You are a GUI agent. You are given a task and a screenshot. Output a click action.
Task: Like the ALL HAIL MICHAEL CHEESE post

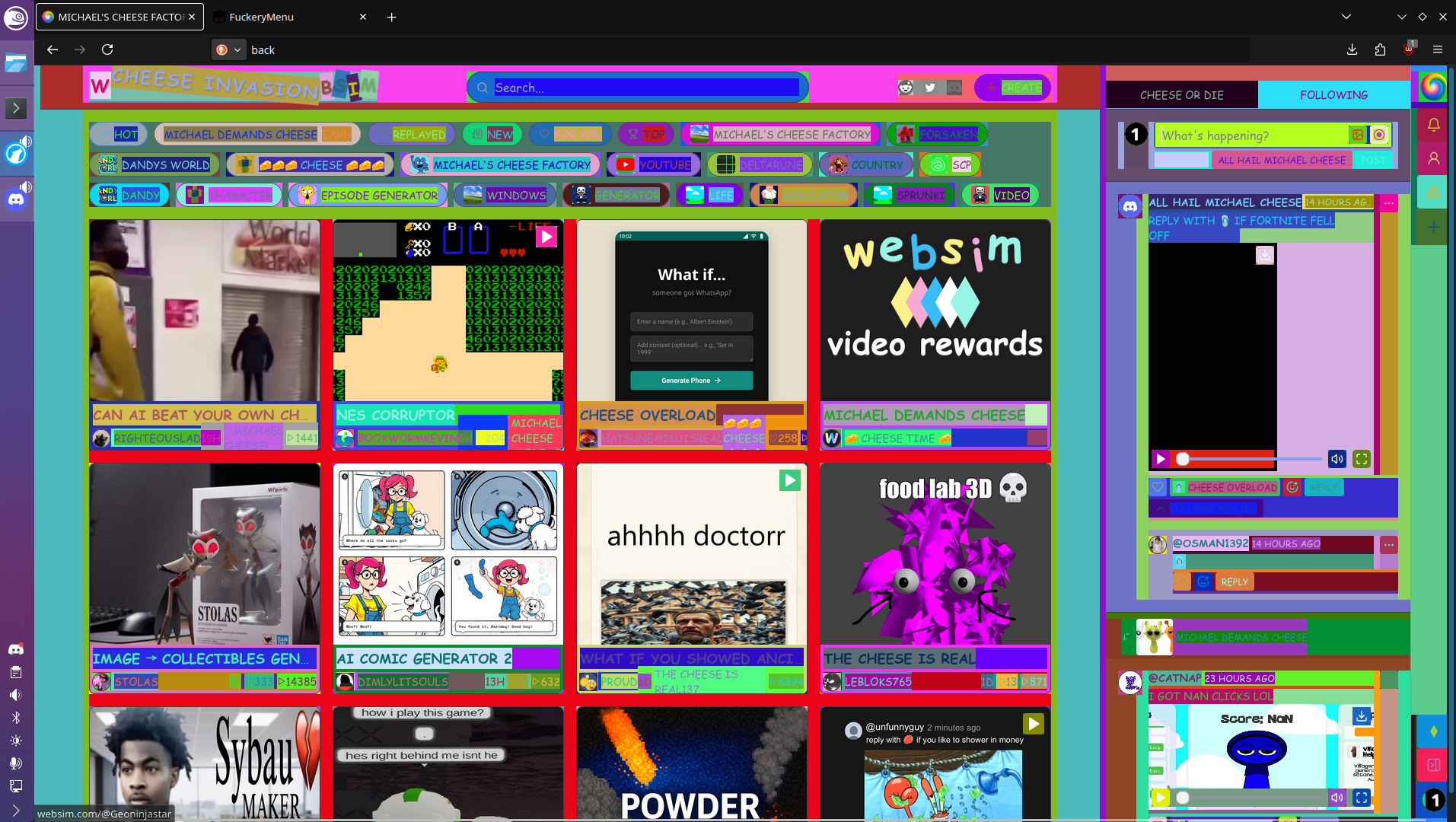click(1158, 487)
